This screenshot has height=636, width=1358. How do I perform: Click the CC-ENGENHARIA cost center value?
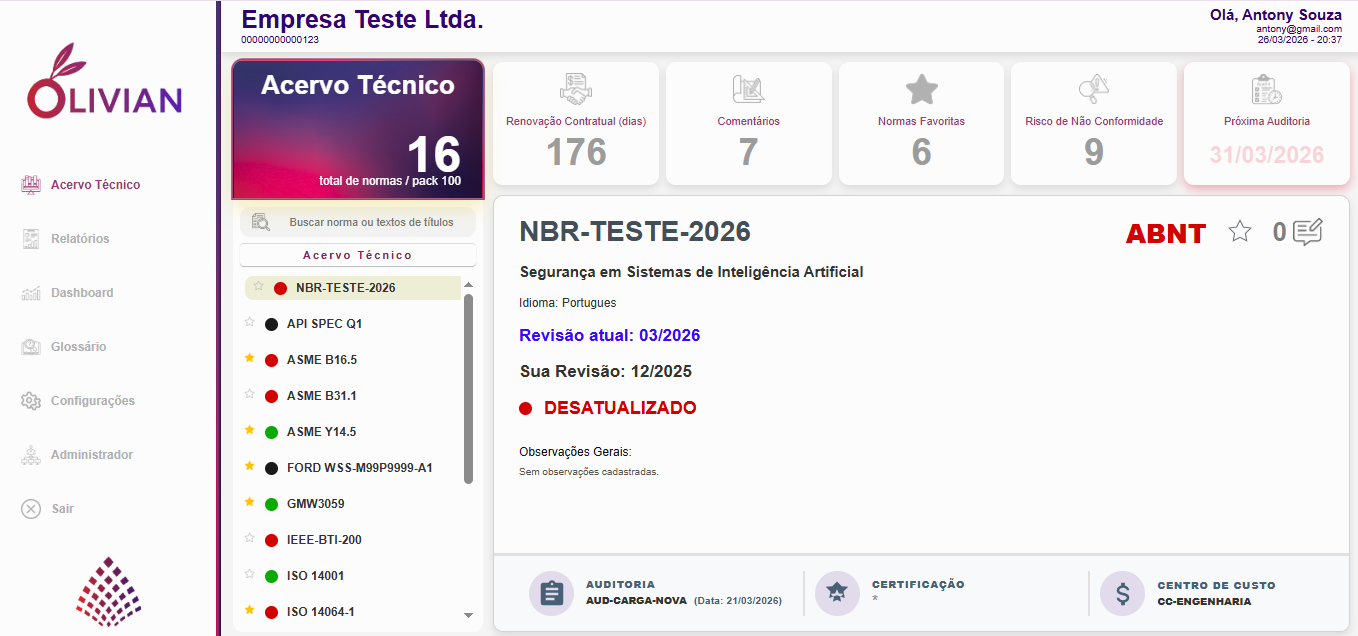1204,601
